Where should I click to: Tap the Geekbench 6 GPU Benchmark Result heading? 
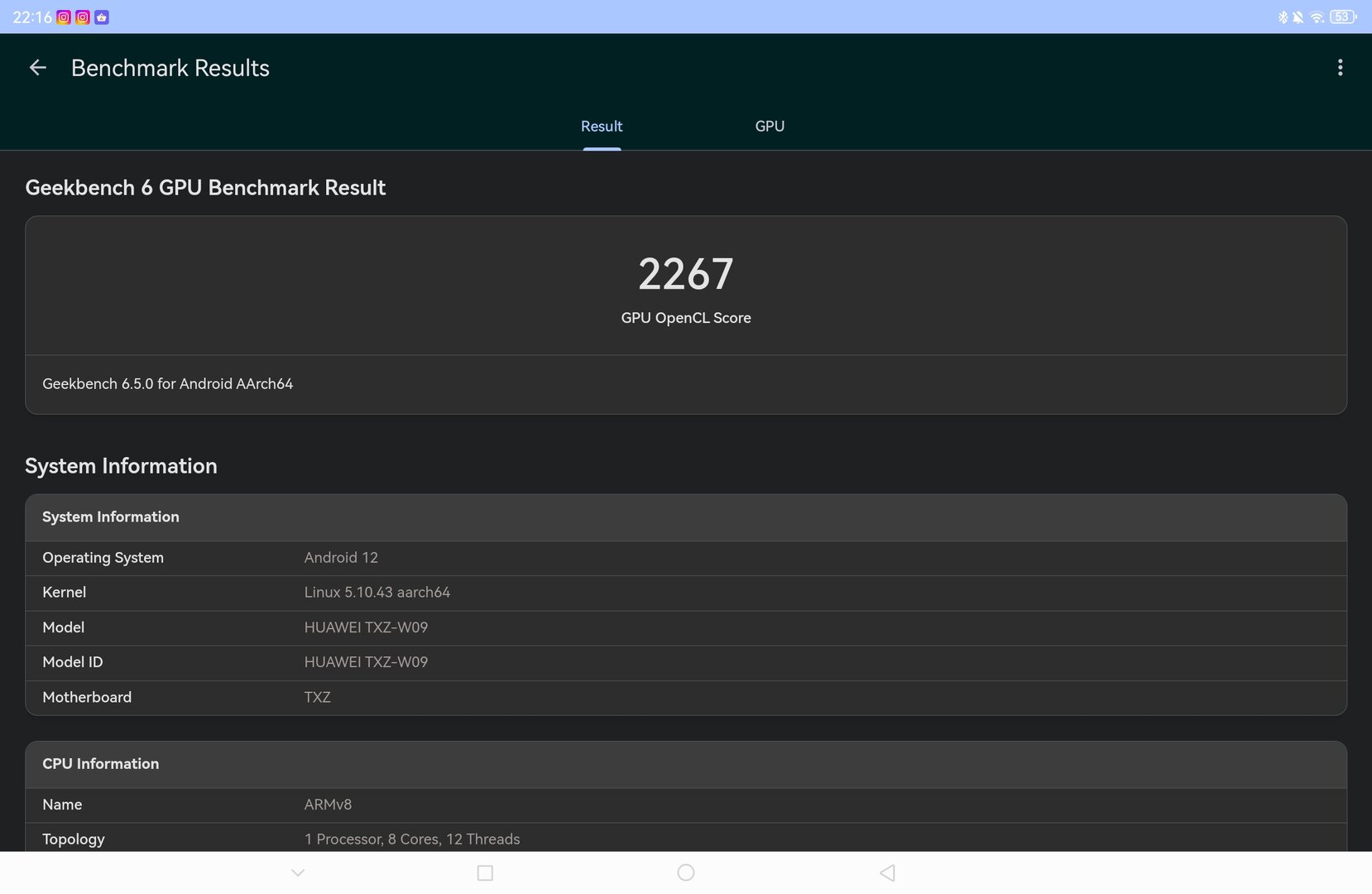[205, 188]
